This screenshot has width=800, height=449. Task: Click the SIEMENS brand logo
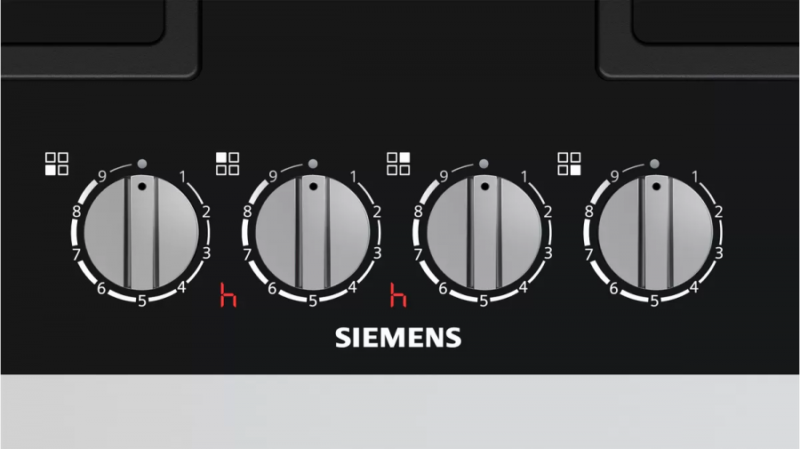pyautogui.click(x=398, y=338)
